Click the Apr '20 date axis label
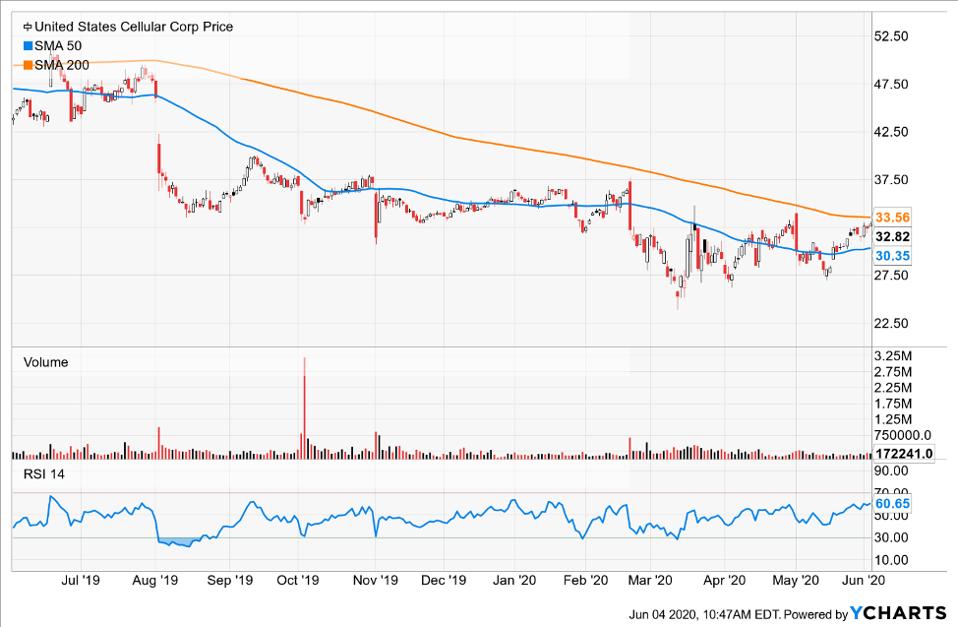The height and width of the screenshot is (627, 958). coord(725,581)
